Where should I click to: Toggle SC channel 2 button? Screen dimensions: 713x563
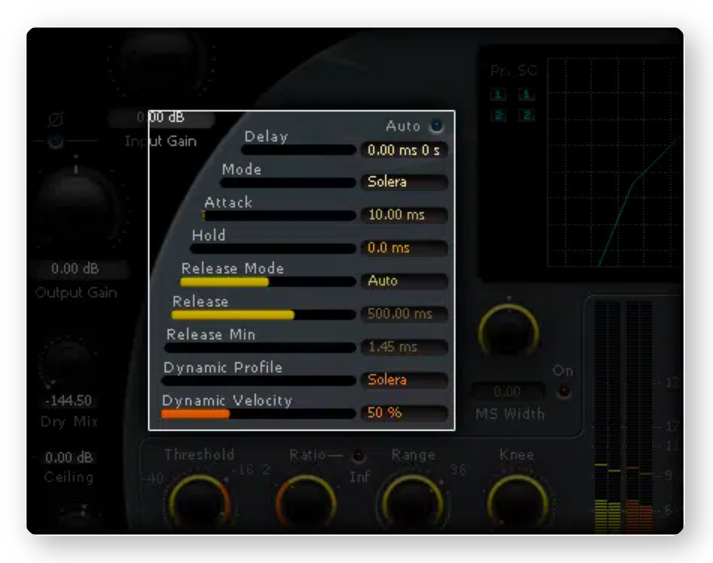point(527,116)
